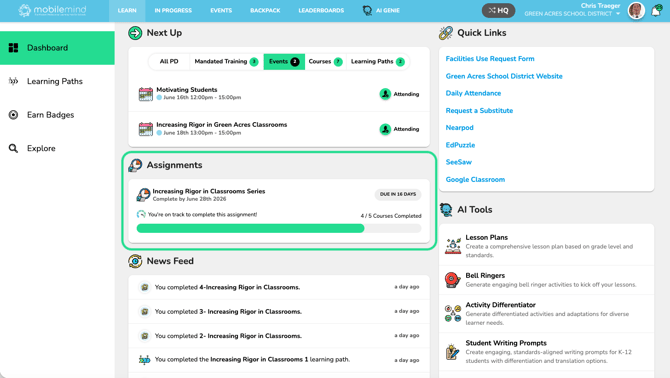
Task: Open Nearpod quick link
Action: coord(459,128)
